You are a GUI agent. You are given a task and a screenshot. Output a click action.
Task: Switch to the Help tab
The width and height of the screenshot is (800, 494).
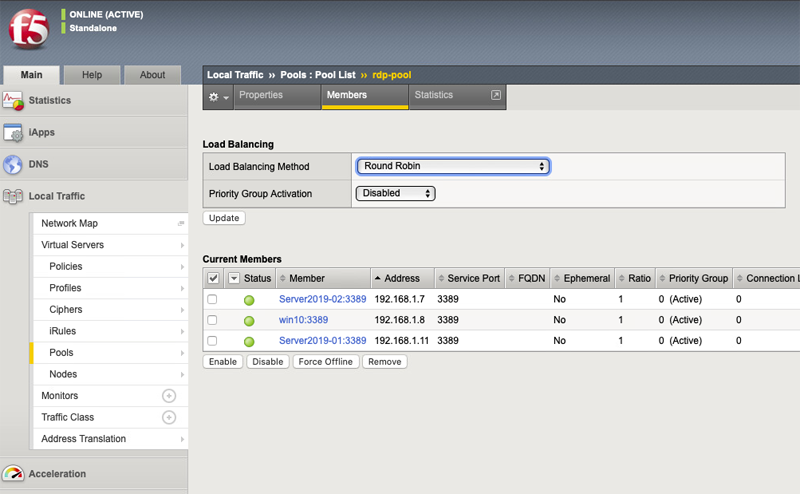pos(92,75)
